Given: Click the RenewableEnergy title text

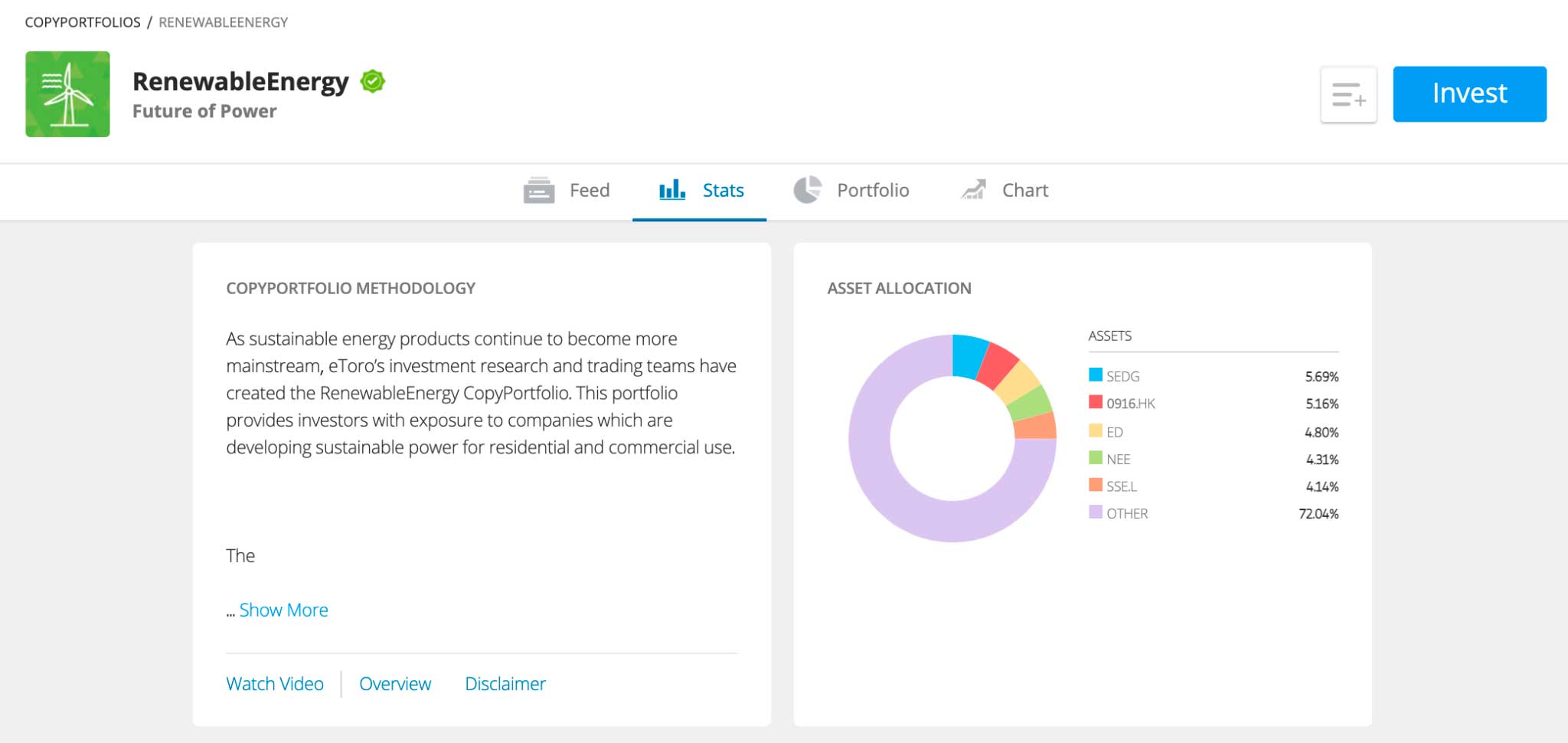Looking at the screenshot, I should 240,81.
